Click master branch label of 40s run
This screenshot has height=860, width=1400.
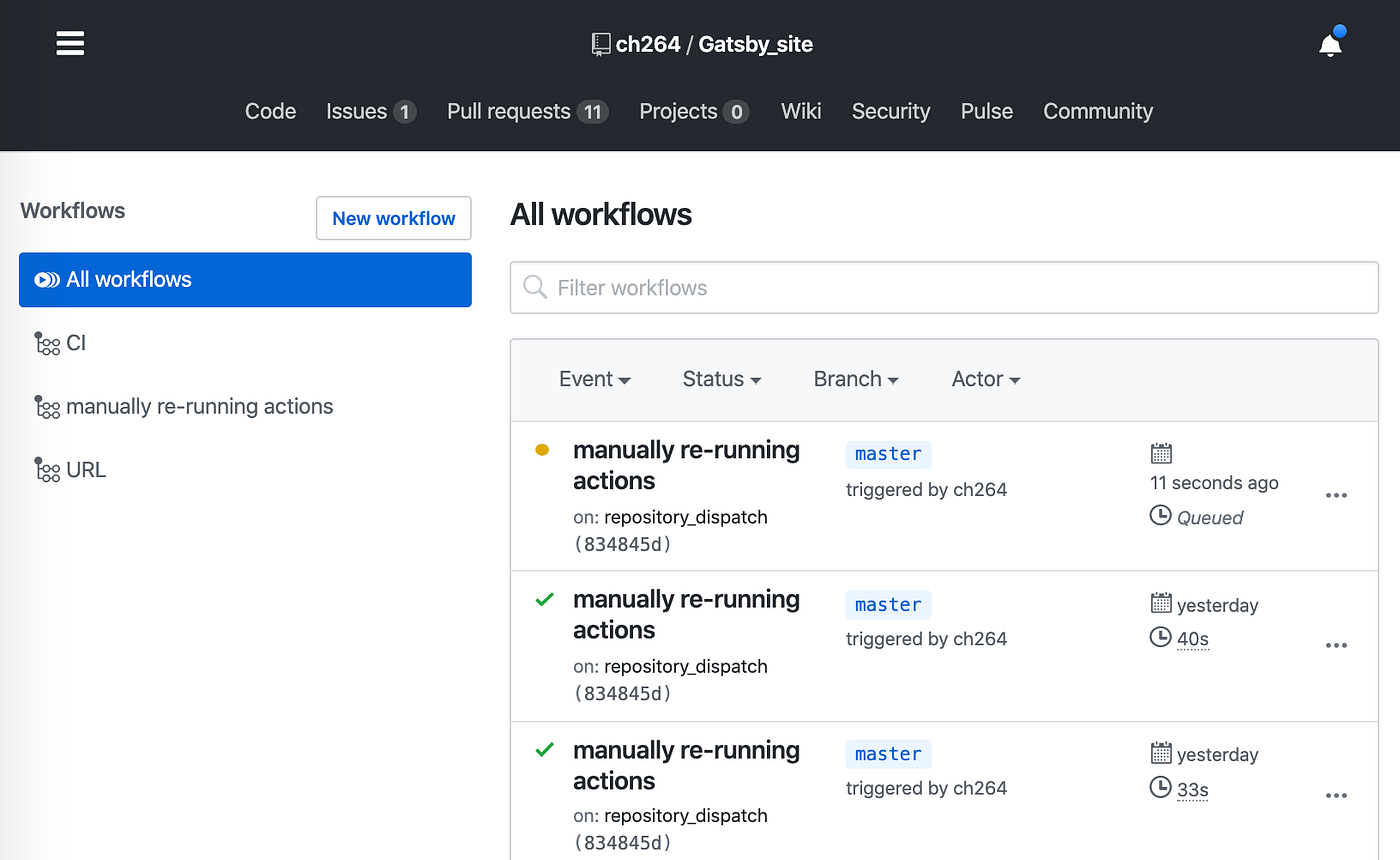(x=888, y=604)
